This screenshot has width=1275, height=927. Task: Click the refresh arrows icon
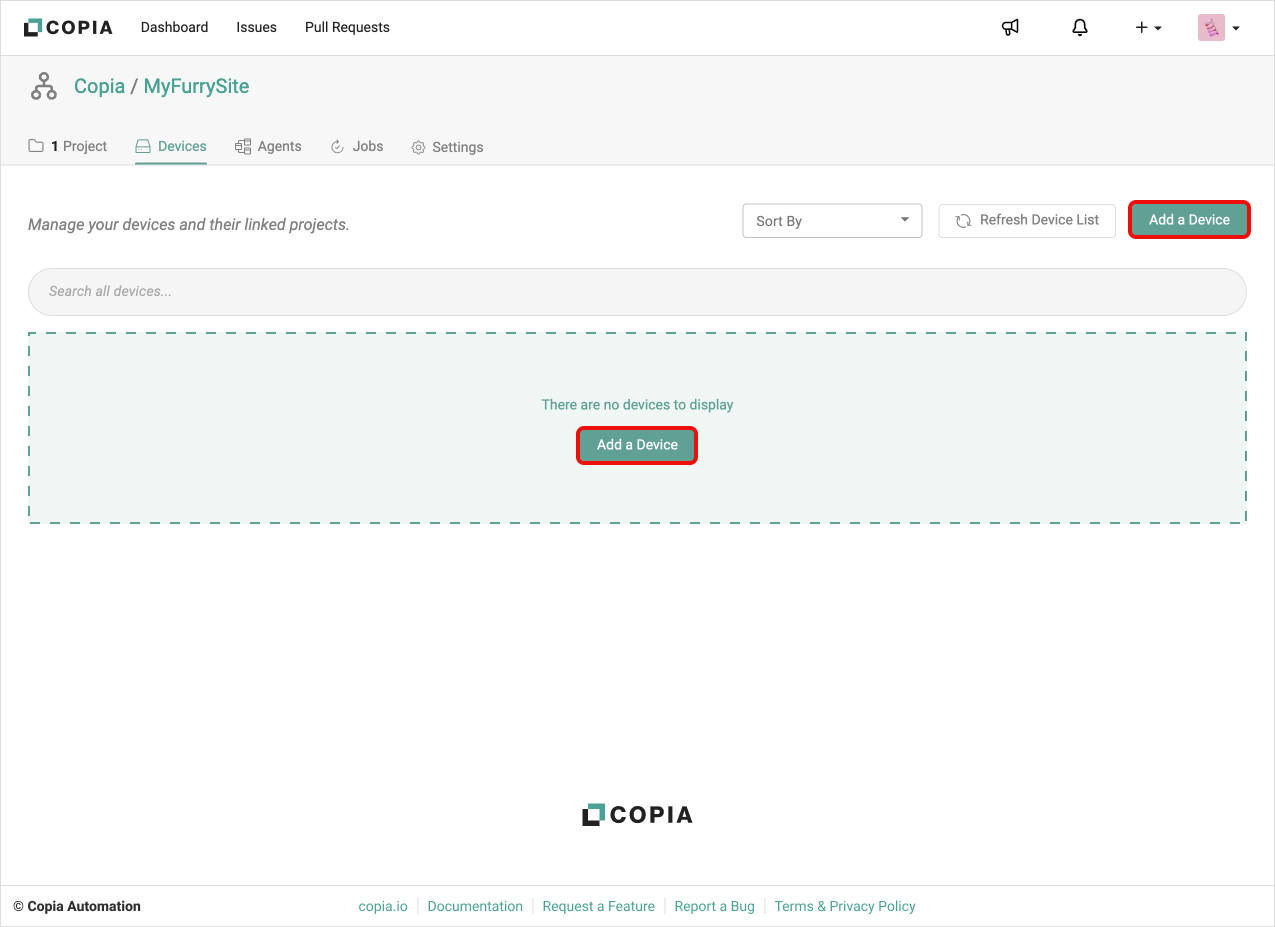coord(963,221)
